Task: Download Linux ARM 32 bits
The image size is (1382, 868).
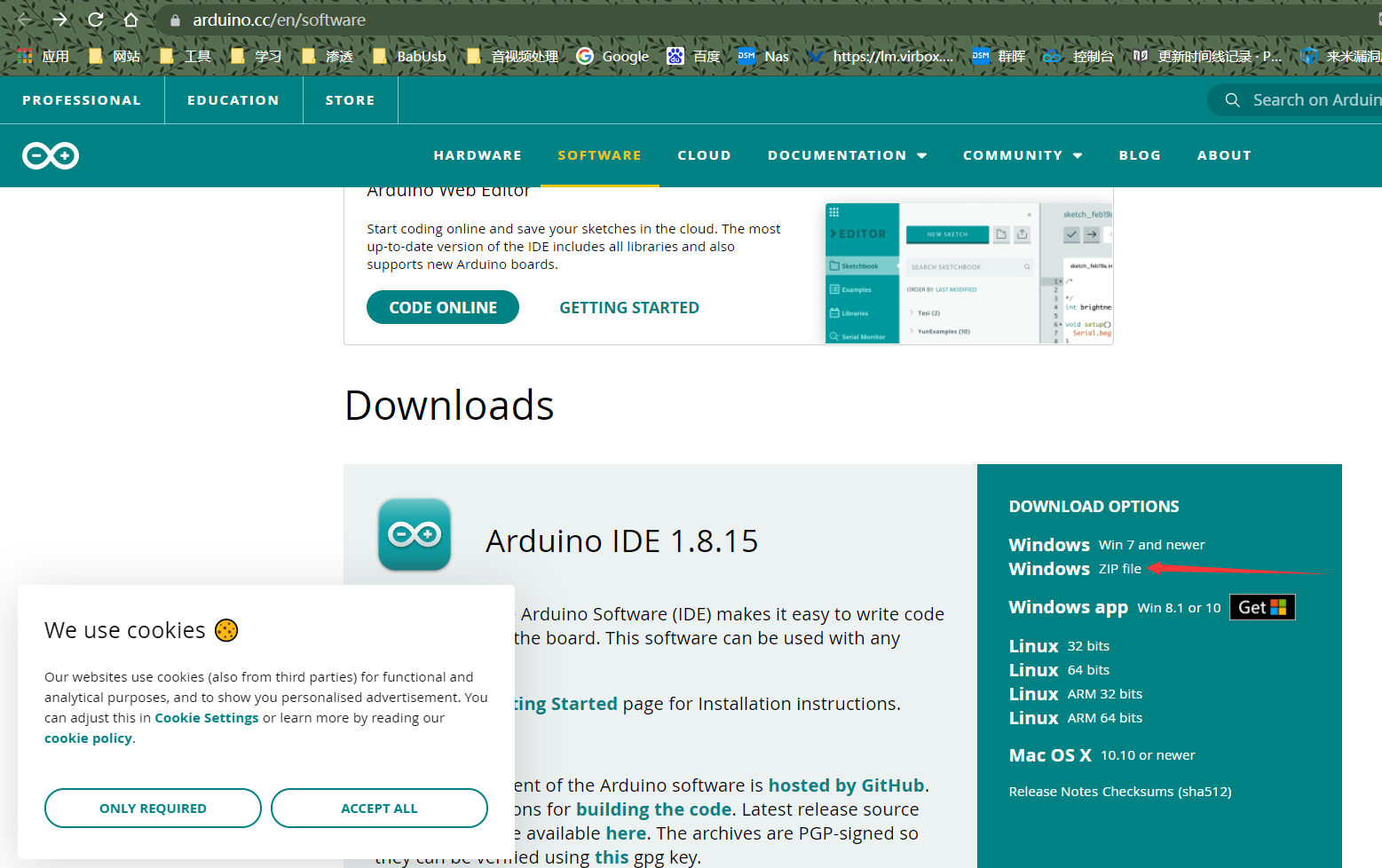Action: (x=1076, y=694)
